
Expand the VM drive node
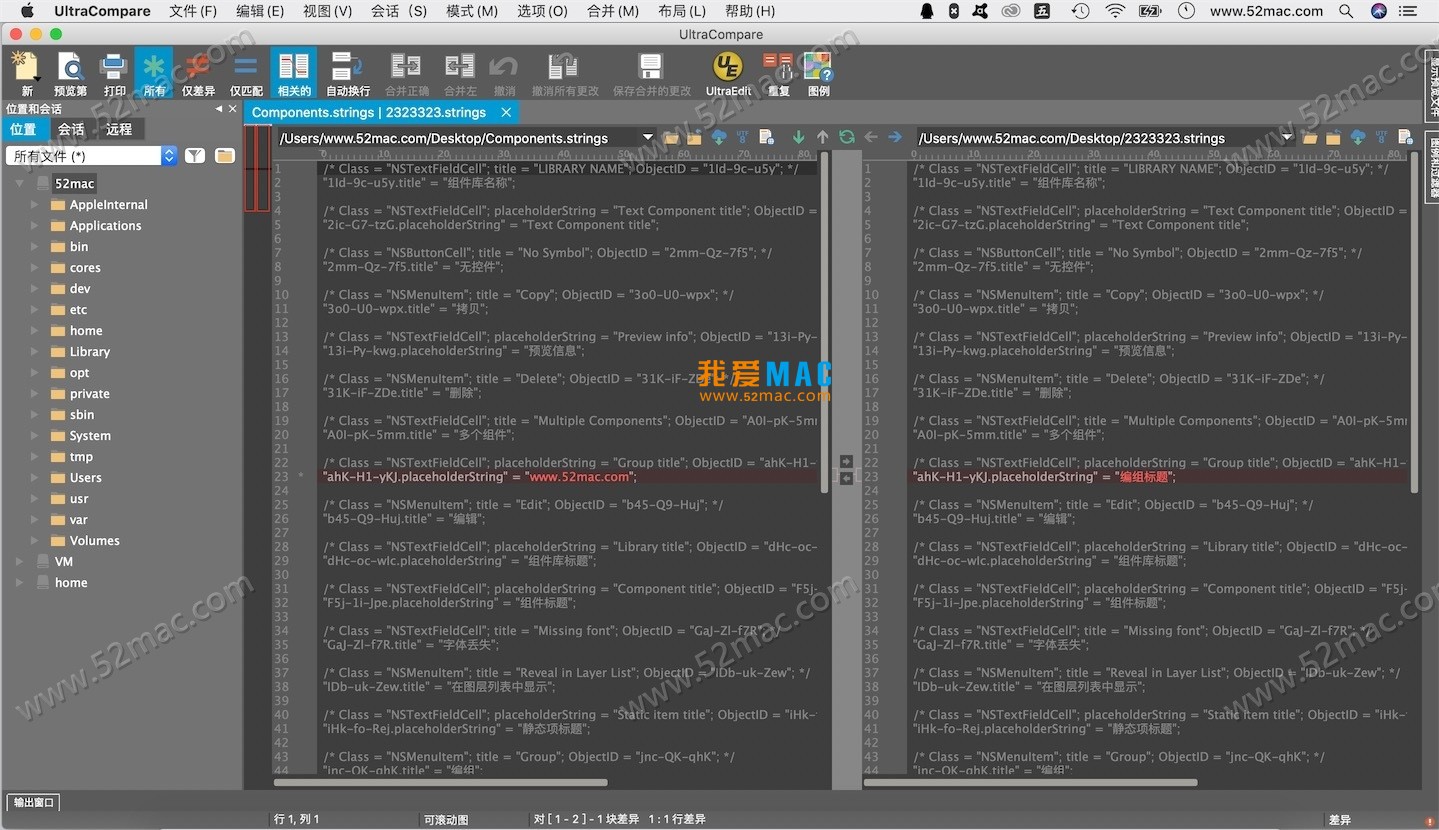[20, 562]
